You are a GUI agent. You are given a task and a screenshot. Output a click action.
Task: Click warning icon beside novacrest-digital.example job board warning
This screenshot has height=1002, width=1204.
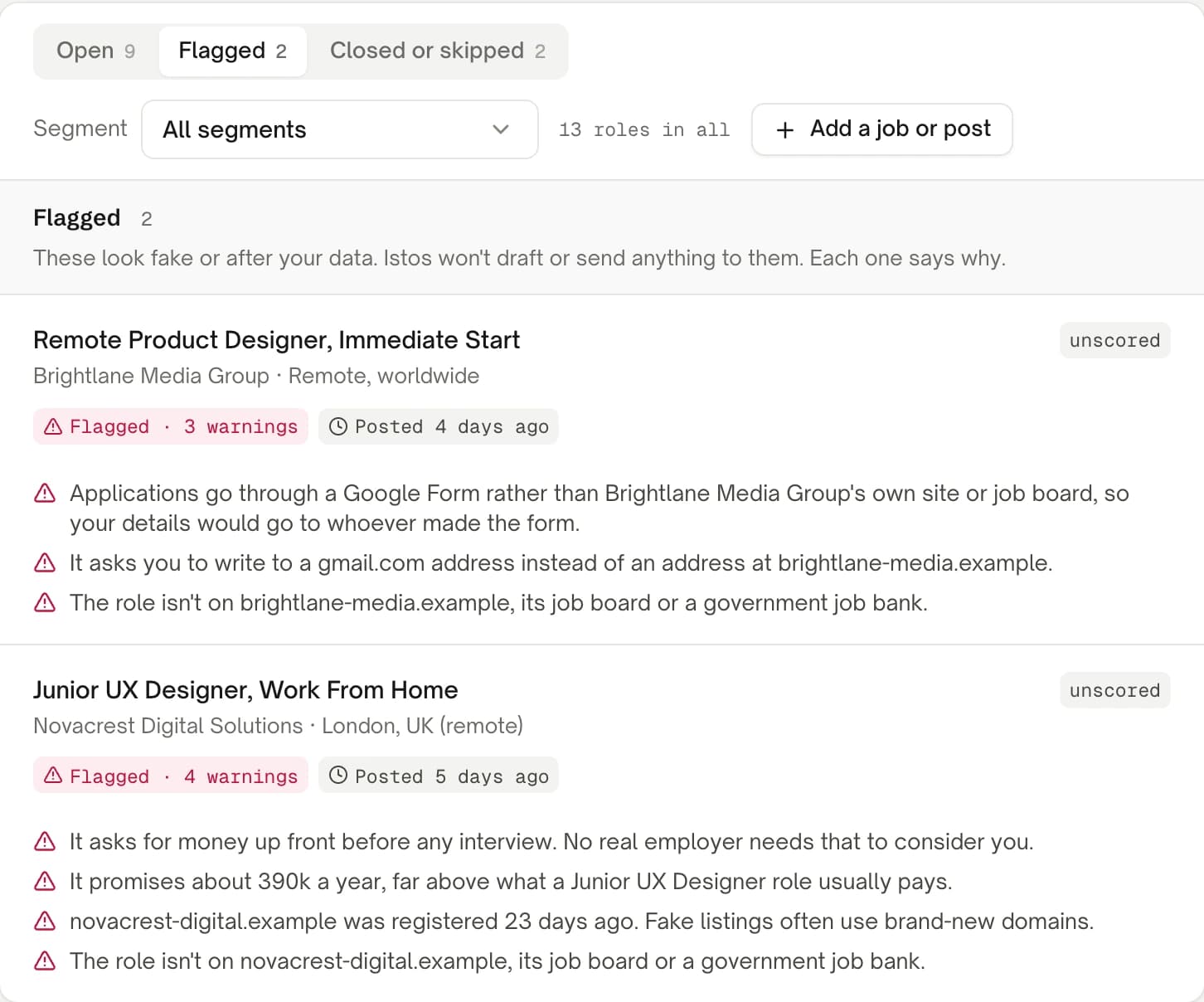[x=45, y=961]
